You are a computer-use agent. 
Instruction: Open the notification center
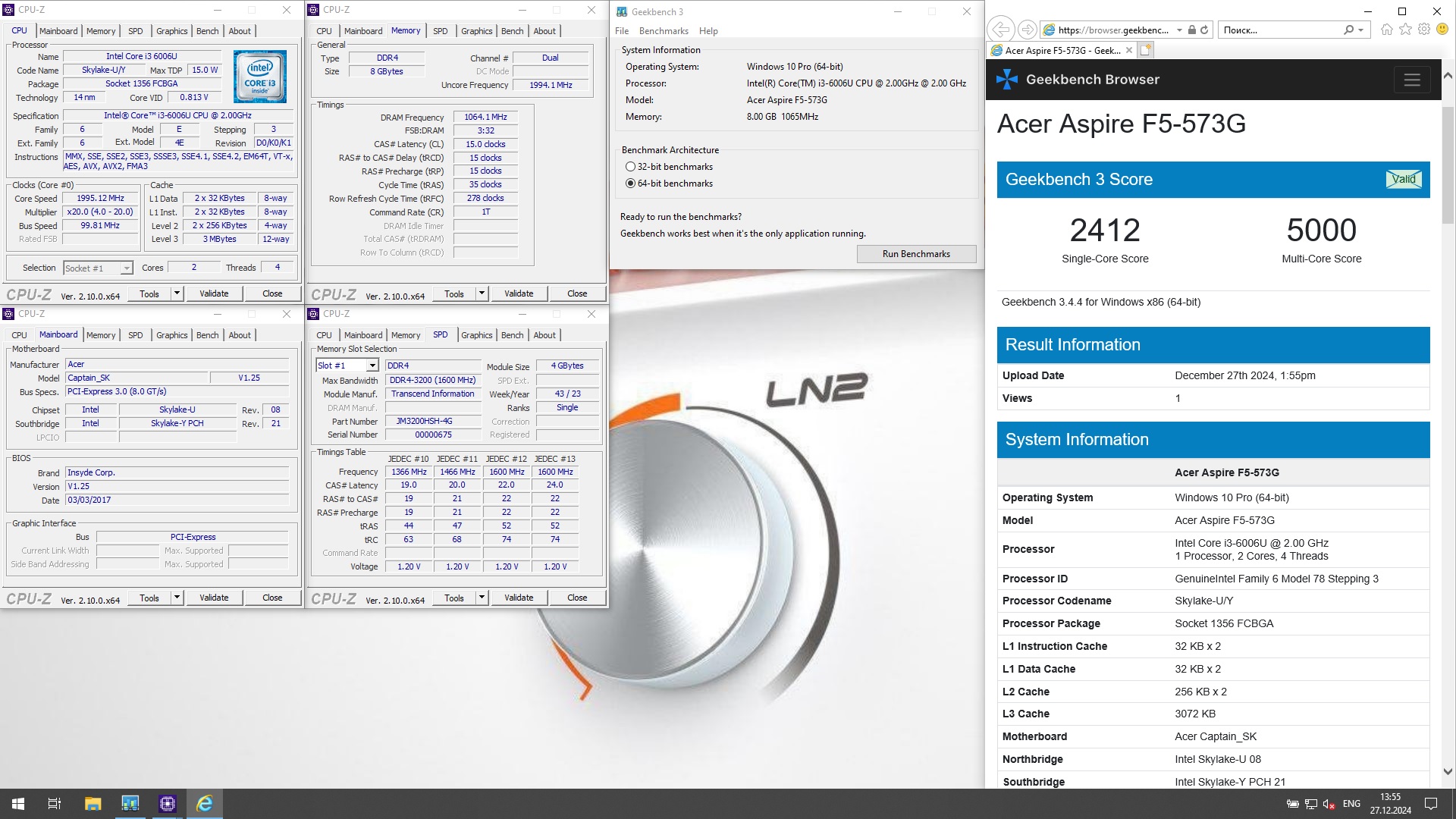1431,804
